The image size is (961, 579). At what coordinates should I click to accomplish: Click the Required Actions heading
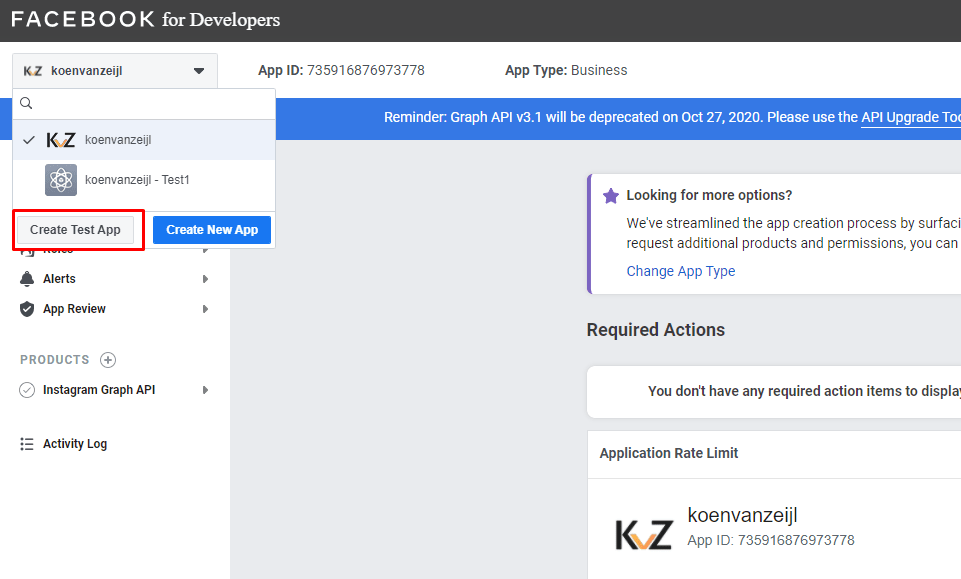(655, 330)
